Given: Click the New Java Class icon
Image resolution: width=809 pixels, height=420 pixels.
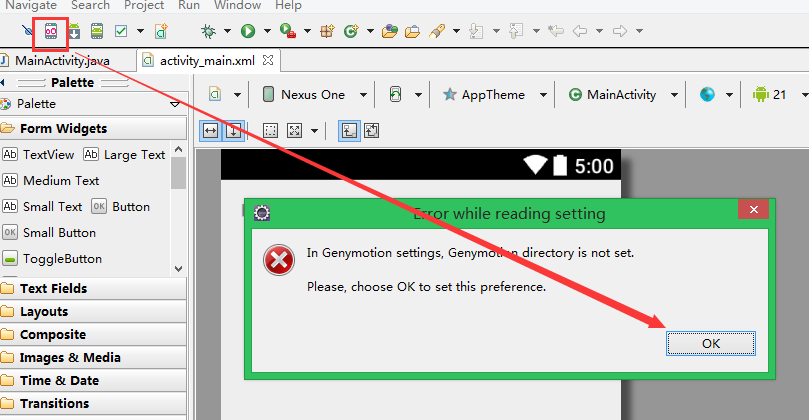Looking at the screenshot, I should click(351, 31).
